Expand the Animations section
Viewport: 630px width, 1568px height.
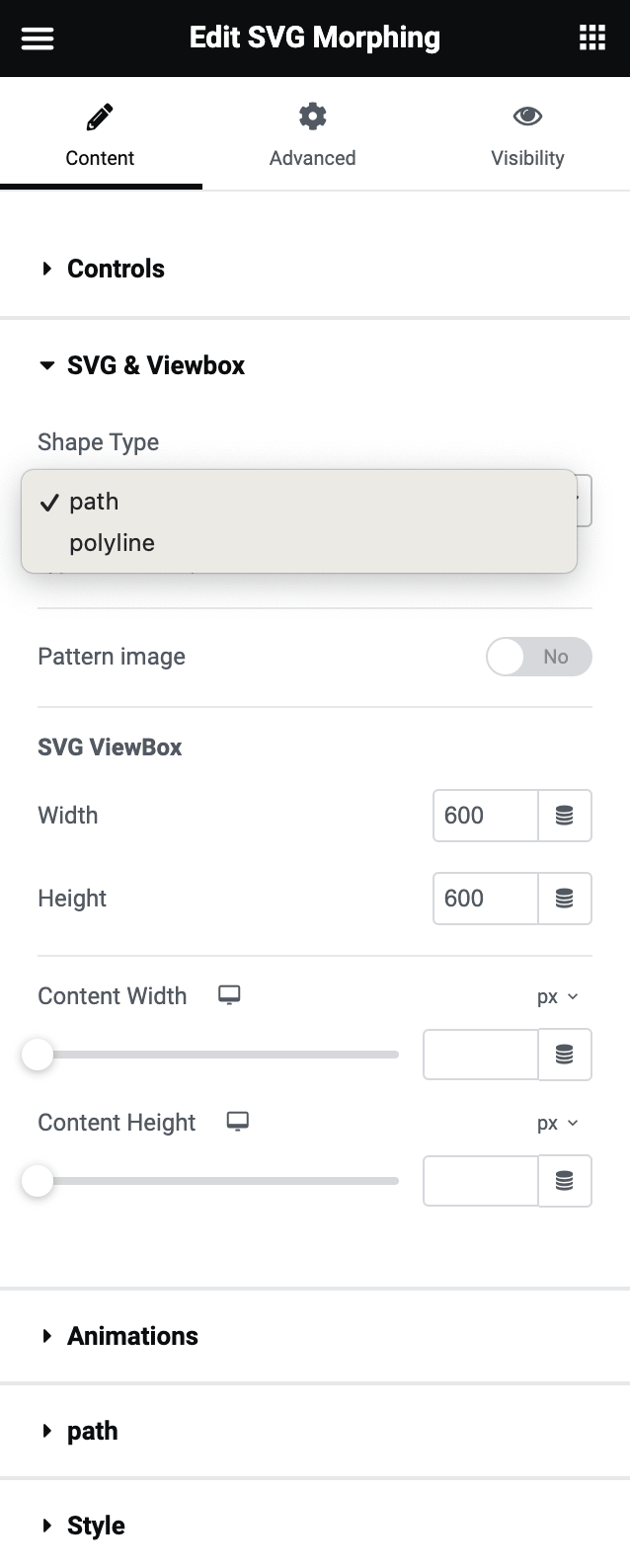pos(131,1336)
